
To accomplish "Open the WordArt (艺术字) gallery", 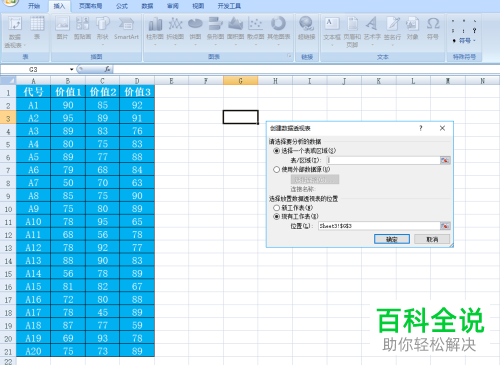I will pyautogui.click(x=372, y=30).
